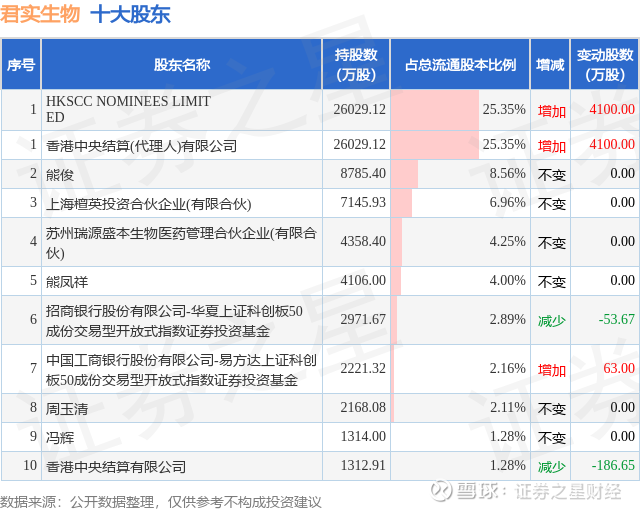Click holding value 2168.08

click(363, 407)
